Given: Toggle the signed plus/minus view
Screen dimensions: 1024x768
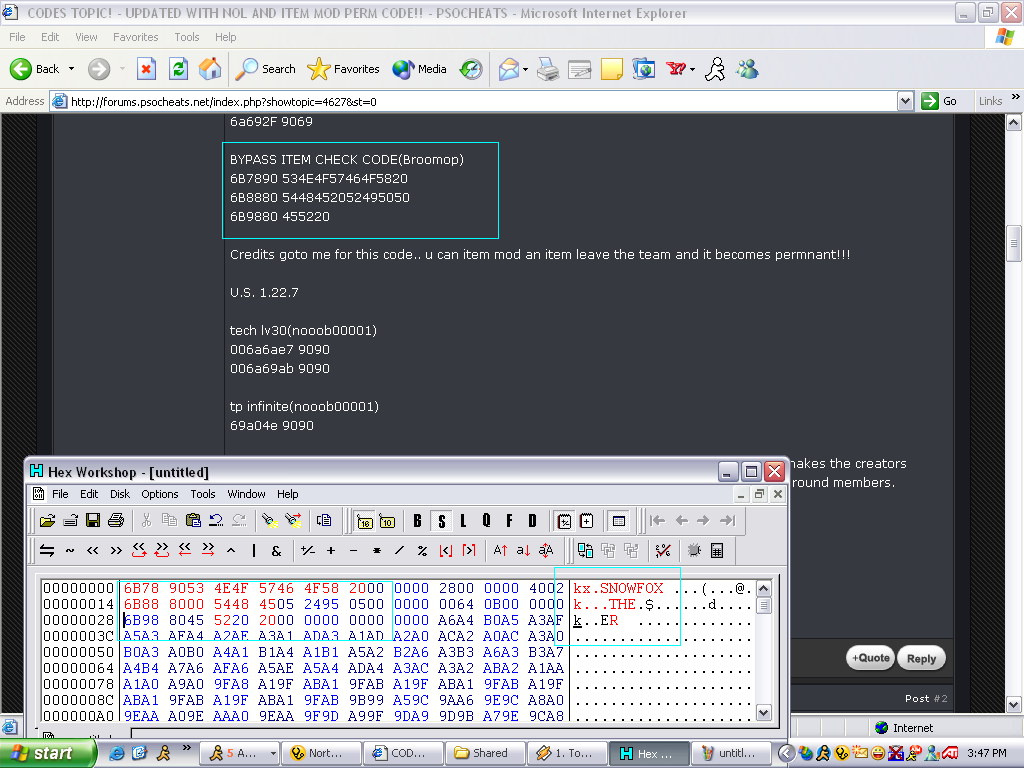Looking at the screenshot, I should pos(564,520).
